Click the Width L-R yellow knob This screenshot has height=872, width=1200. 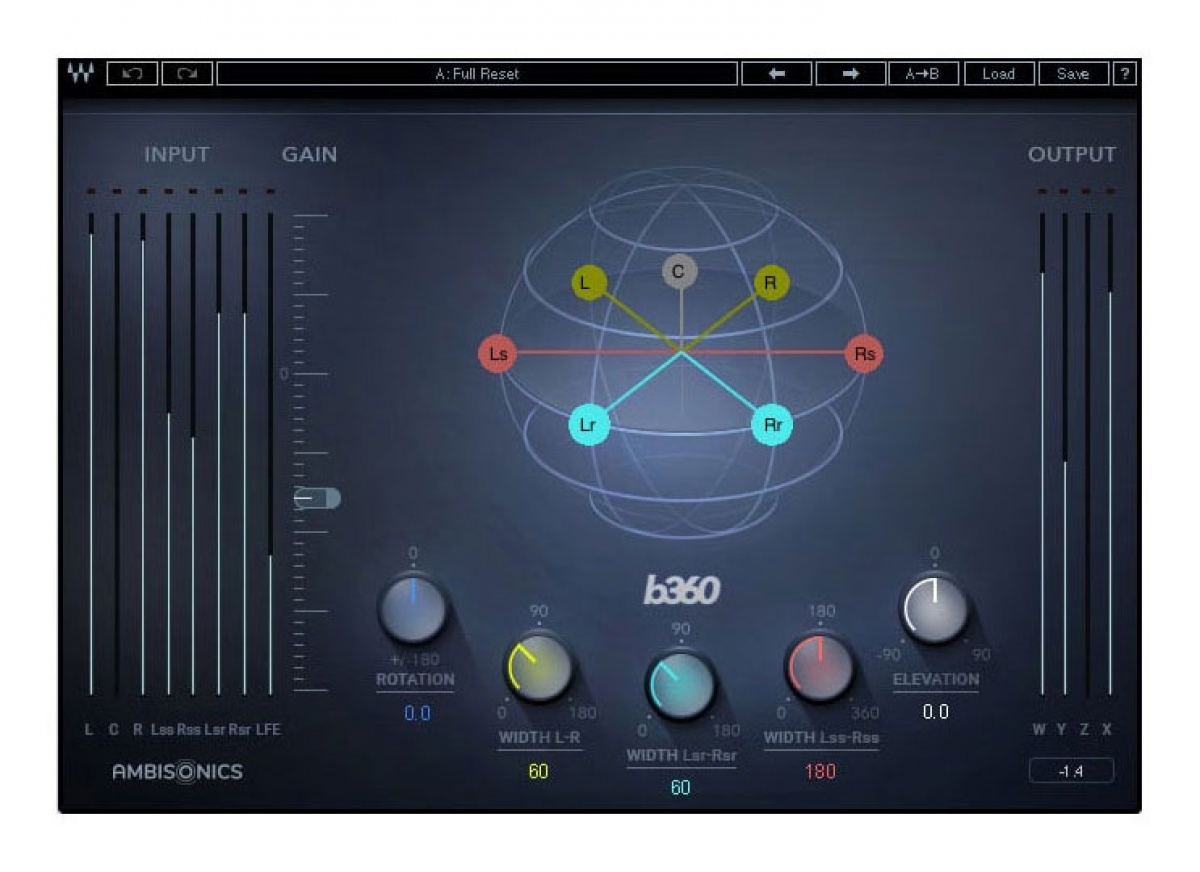tap(538, 668)
